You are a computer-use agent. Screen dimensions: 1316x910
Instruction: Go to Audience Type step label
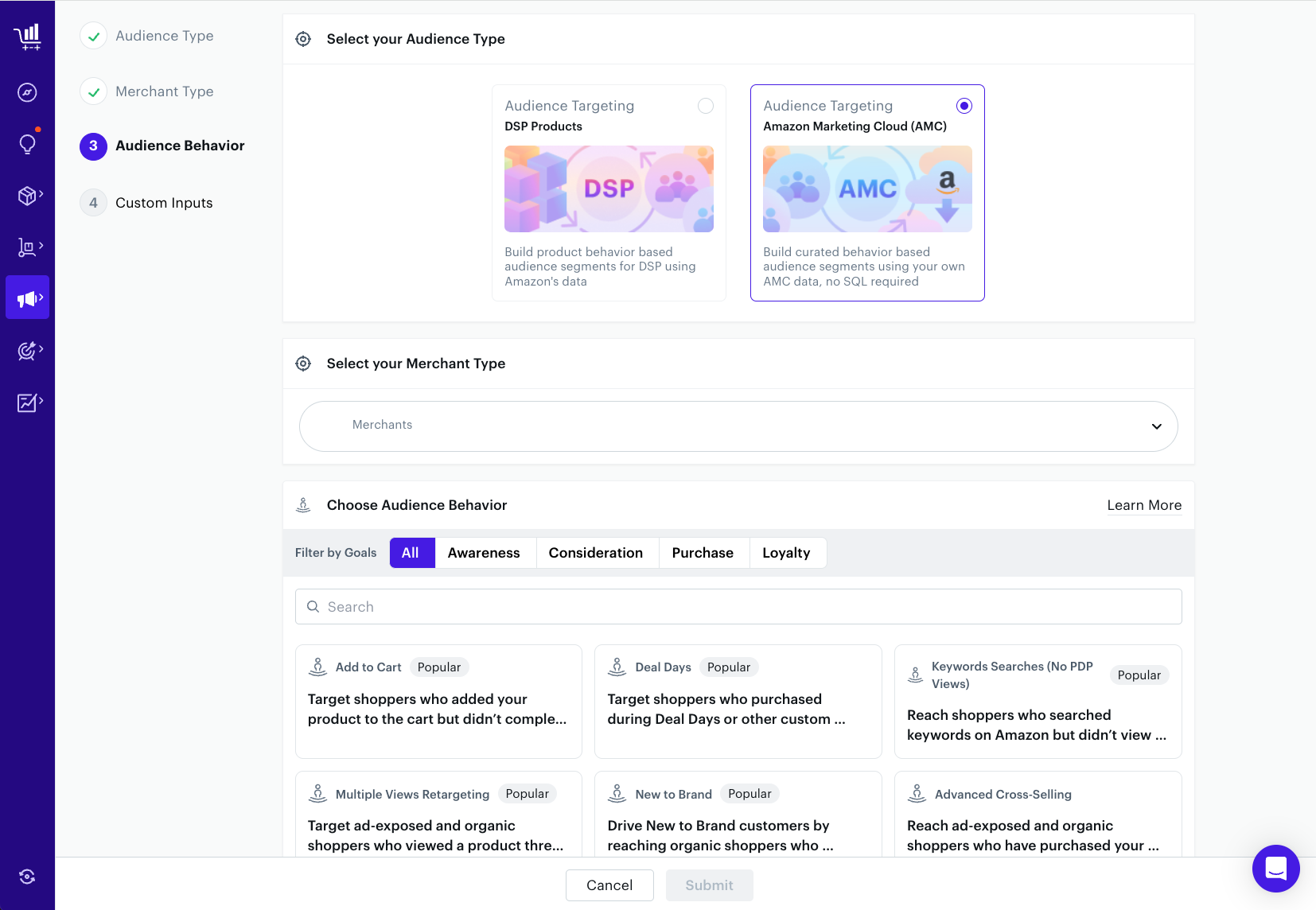[165, 36]
